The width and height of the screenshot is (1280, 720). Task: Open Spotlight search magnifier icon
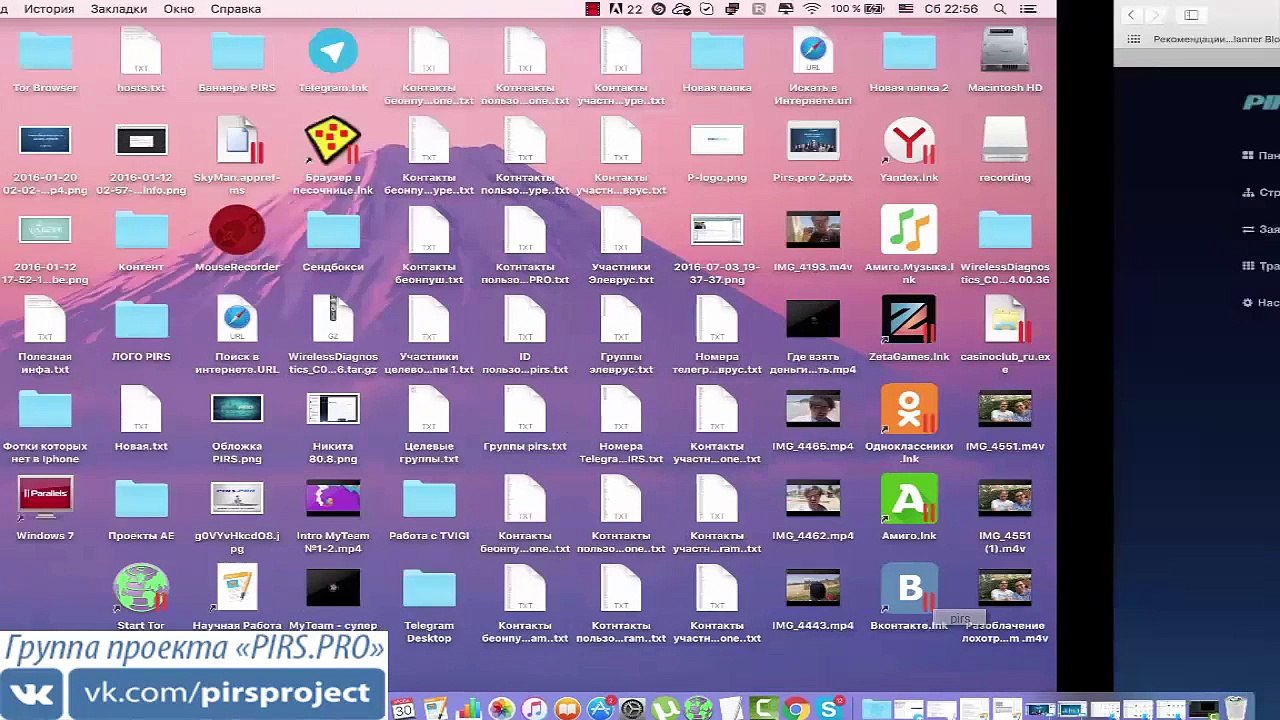tap(1000, 9)
